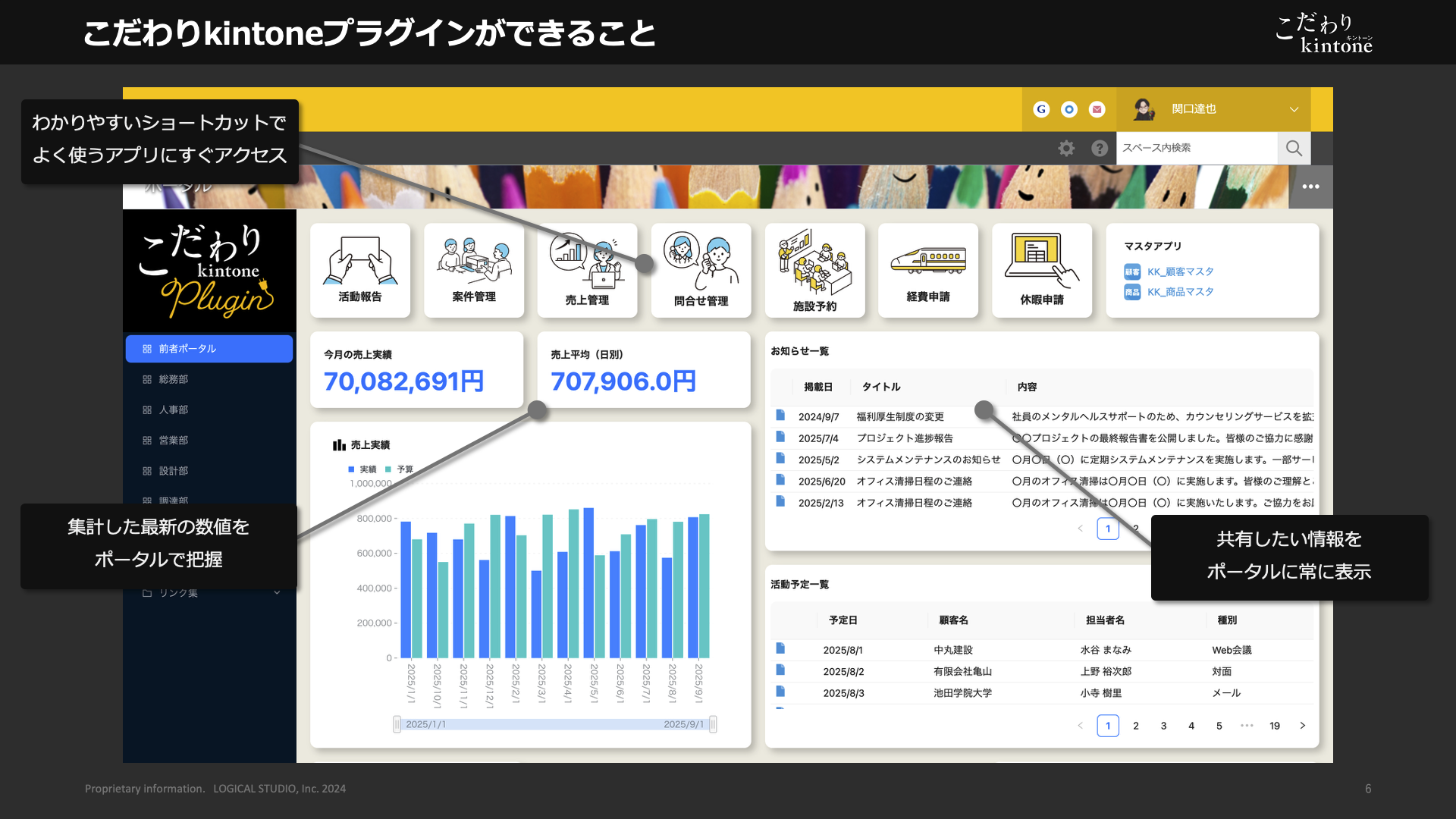Click the 種別 column header
The width and height of the screenshot is (1456, 819).
1228,620
